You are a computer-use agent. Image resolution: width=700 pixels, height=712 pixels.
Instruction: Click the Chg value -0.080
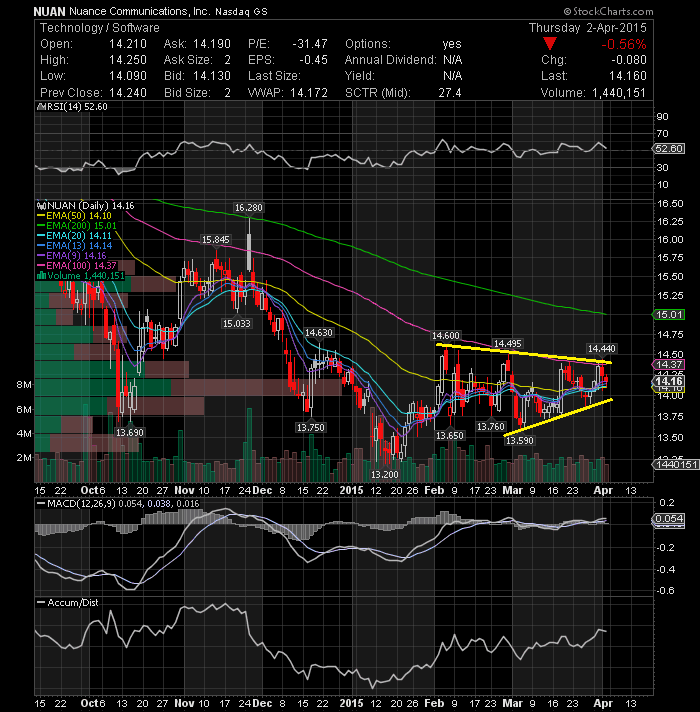pyautogui.click(x=629, y=60)
